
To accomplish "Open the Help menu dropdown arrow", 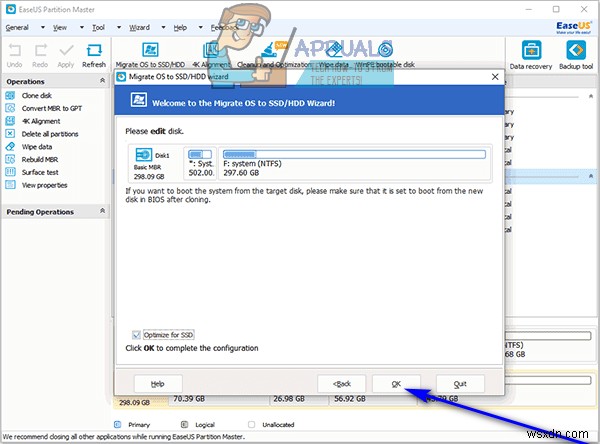I will (201, 28).
